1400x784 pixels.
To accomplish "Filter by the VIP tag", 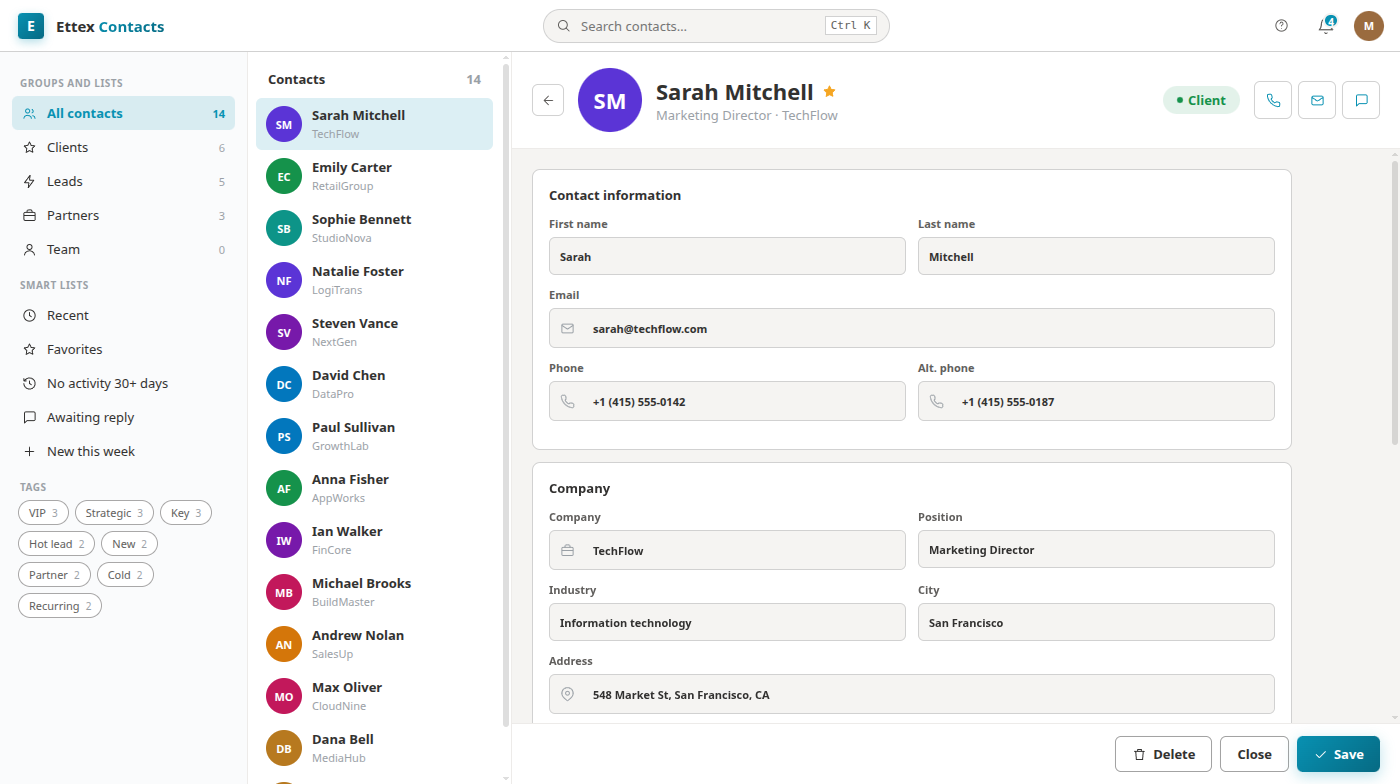I will [x=43, y=513].
